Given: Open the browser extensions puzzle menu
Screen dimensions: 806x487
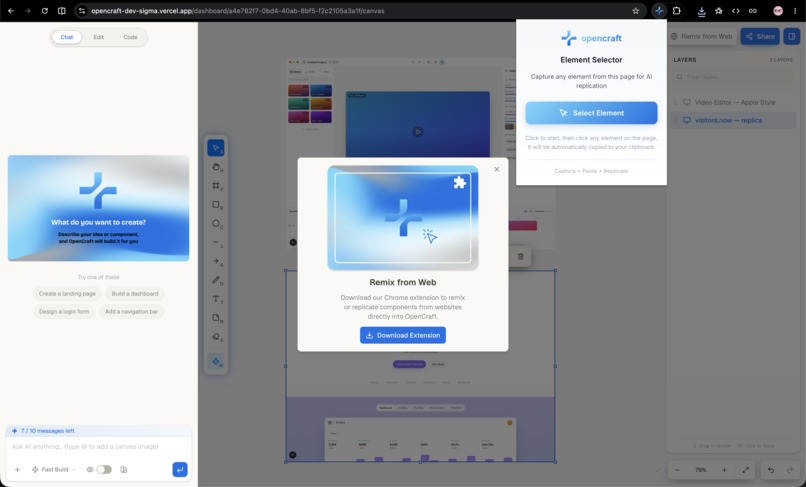Looking at the screenshot, I should click(x=676, y=11).
